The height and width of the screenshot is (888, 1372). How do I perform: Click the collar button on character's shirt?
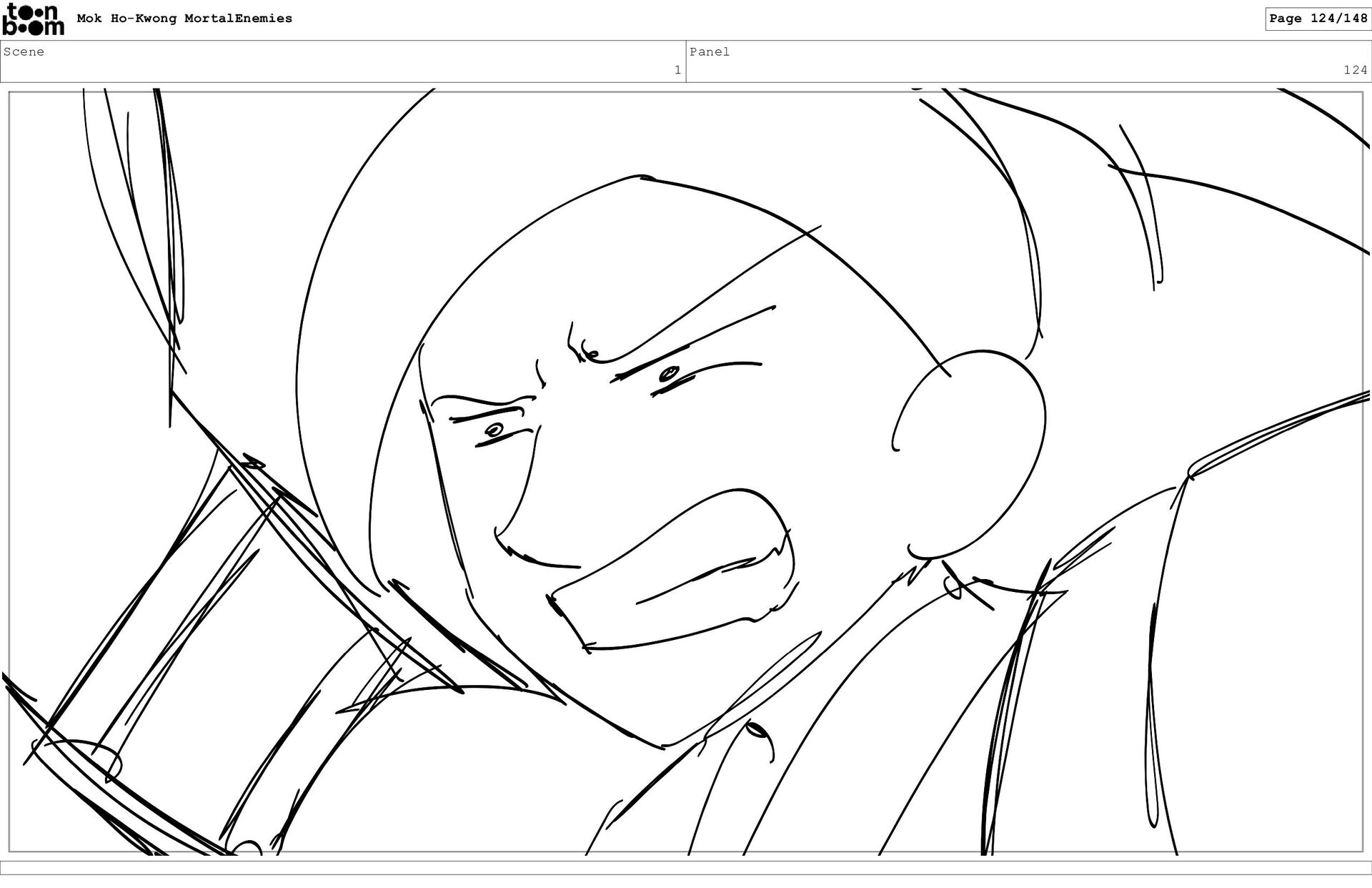tap(755, 730)
